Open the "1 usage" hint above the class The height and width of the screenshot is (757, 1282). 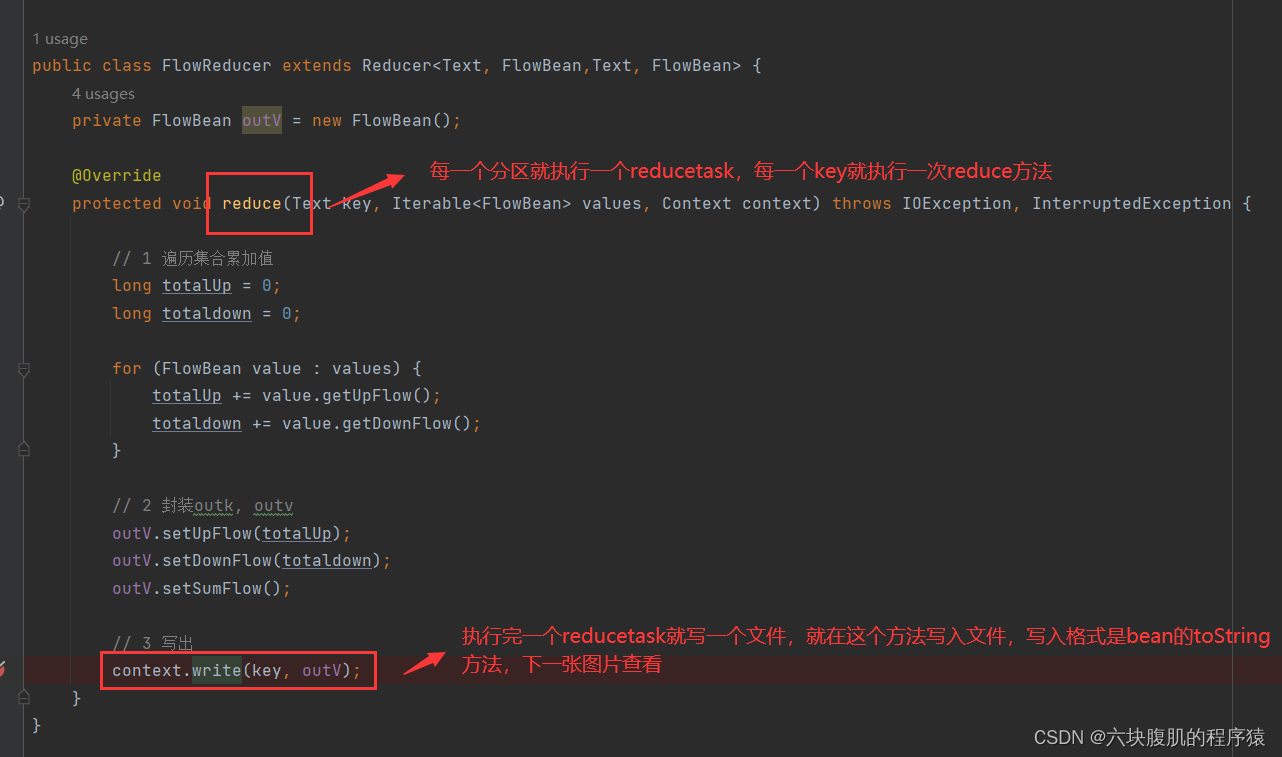click(60, 39)
